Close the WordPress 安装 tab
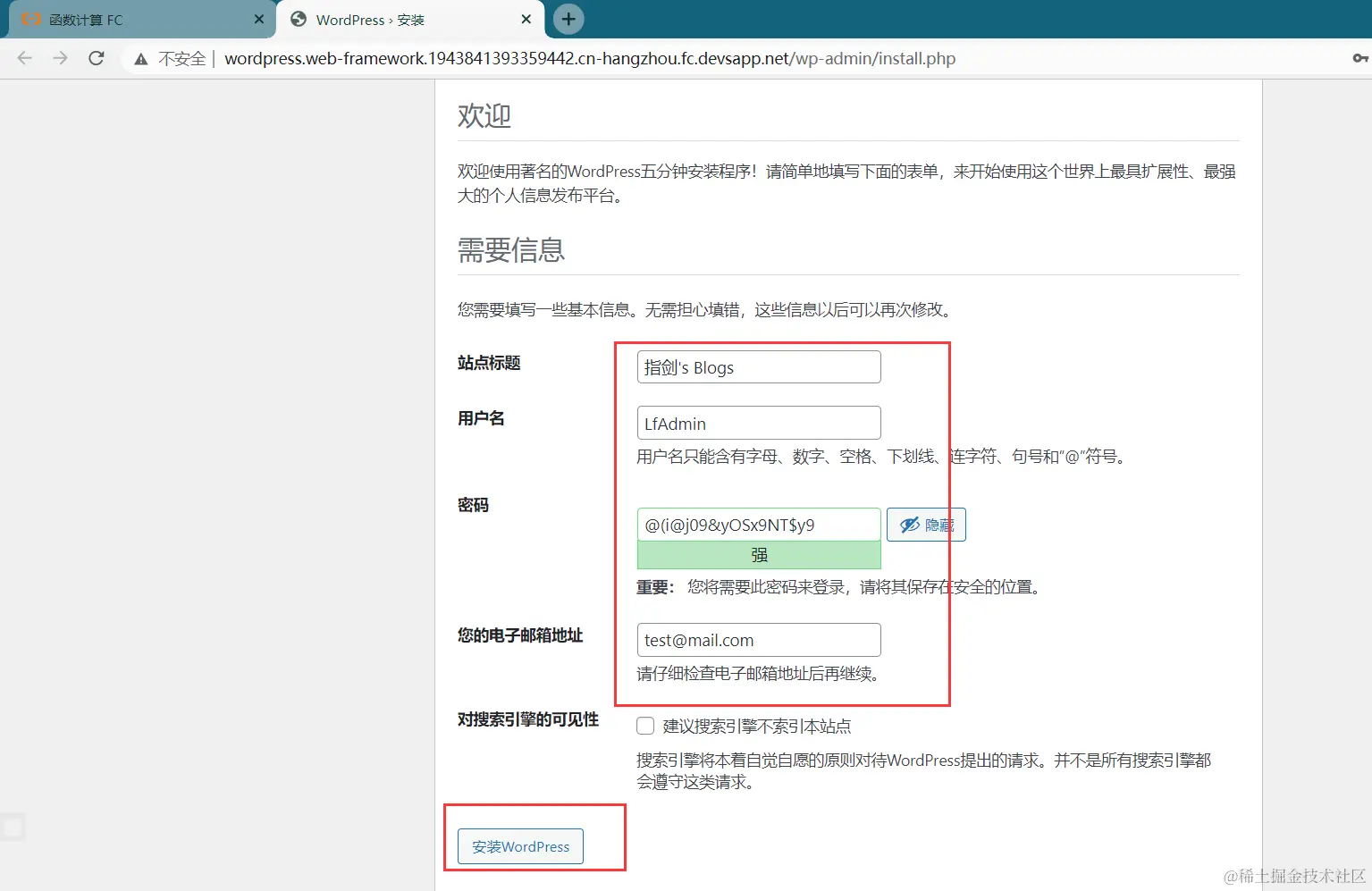The width and height of the screenshot is (1372, 891). point(526,19)
